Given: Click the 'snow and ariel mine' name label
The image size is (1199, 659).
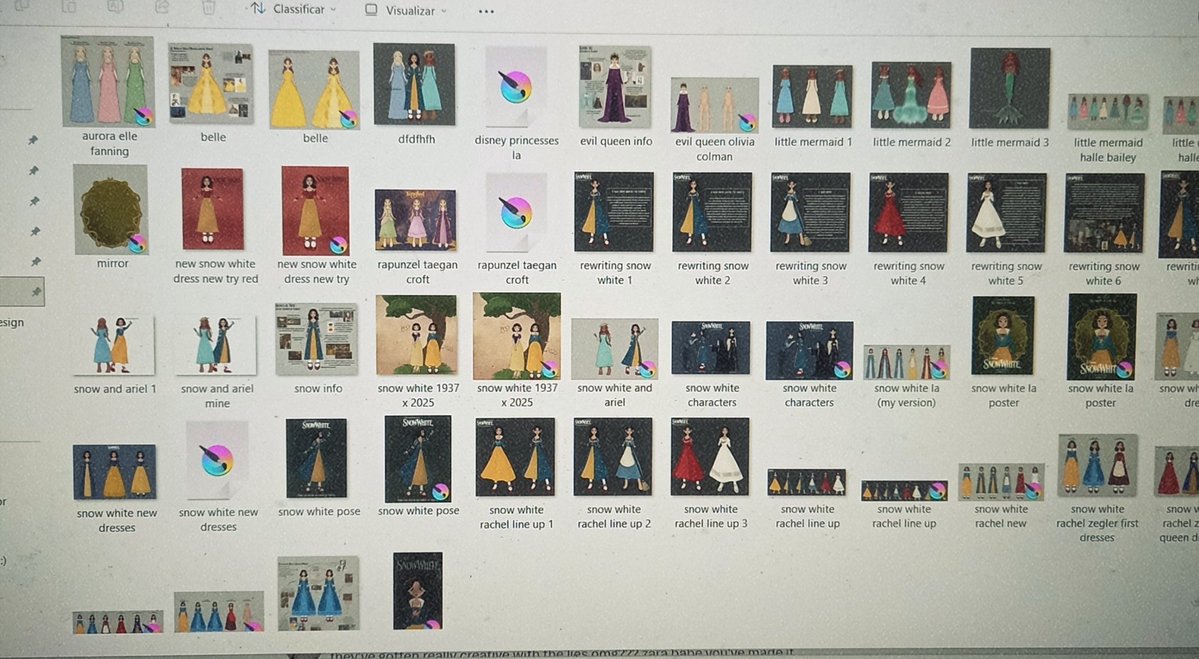Looking at the screenshot, I should (217, 395).
